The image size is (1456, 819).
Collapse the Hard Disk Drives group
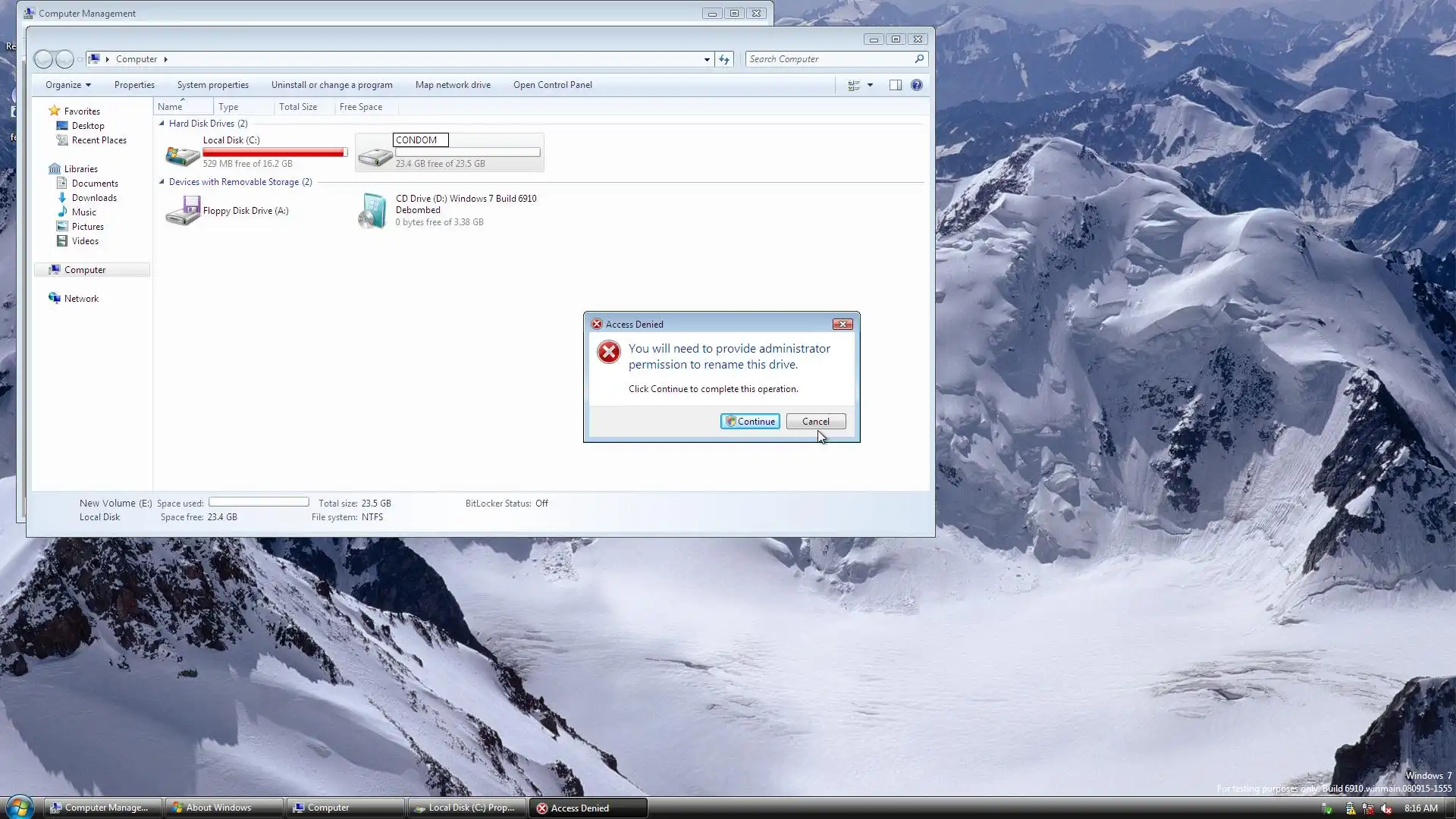(162, 124)
